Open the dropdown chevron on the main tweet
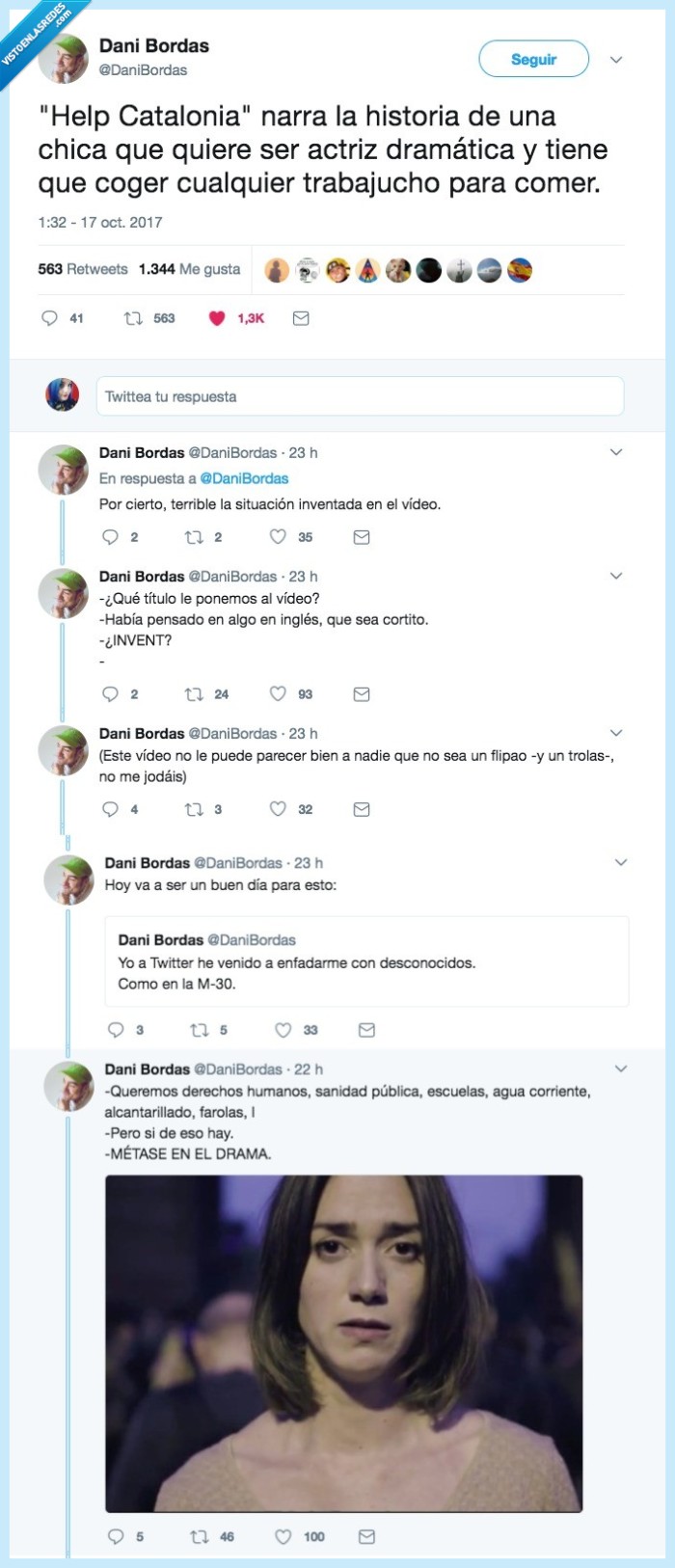Viewport: 675px width, 1568px height. click(x=615, y=59)
